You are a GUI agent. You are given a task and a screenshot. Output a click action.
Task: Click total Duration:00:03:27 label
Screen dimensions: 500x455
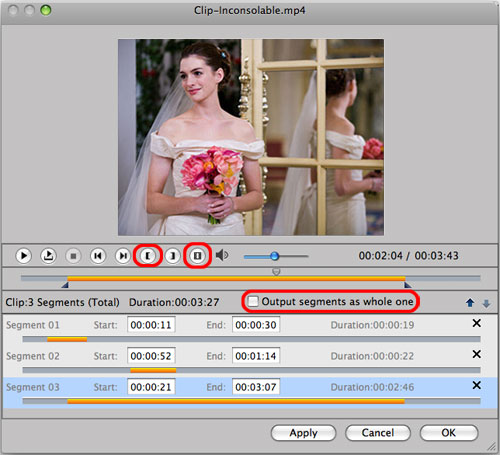tap(174, 302)
